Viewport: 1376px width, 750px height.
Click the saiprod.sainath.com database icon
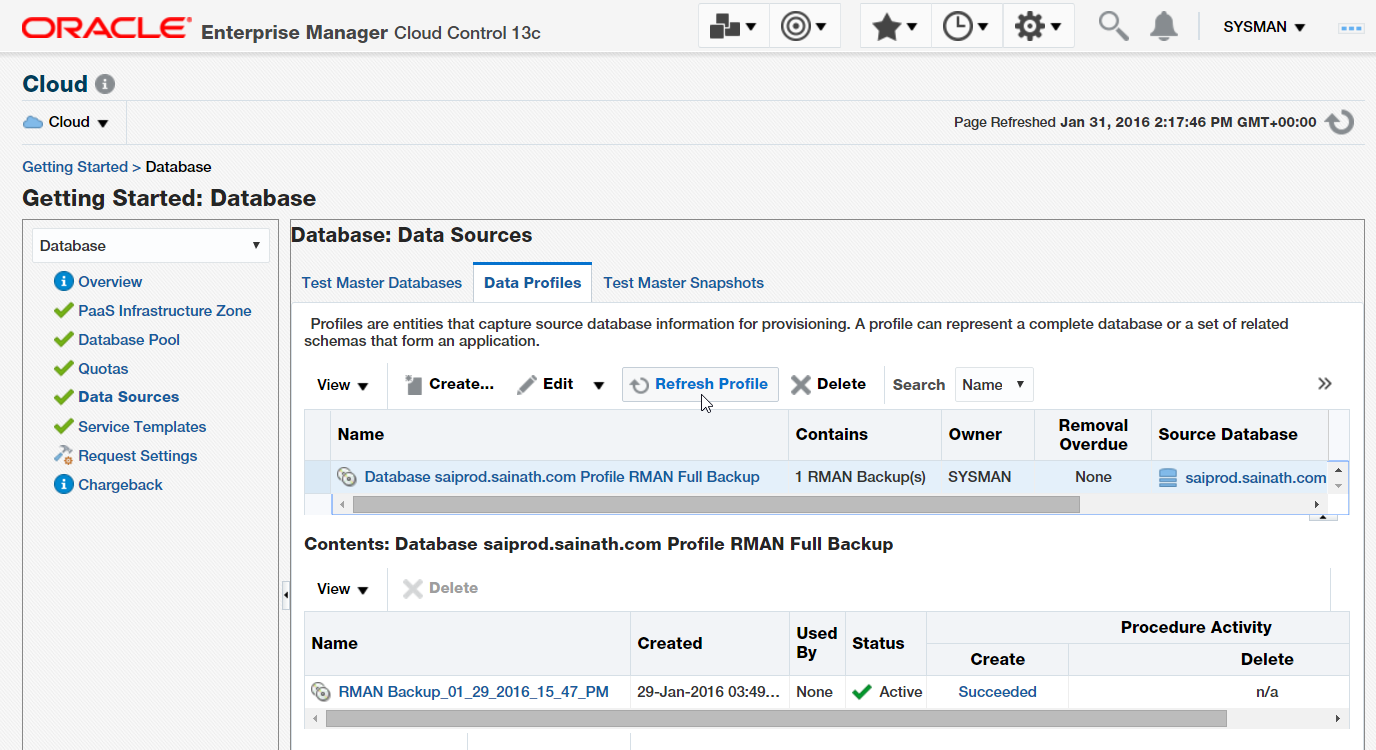pos(1168,478)
